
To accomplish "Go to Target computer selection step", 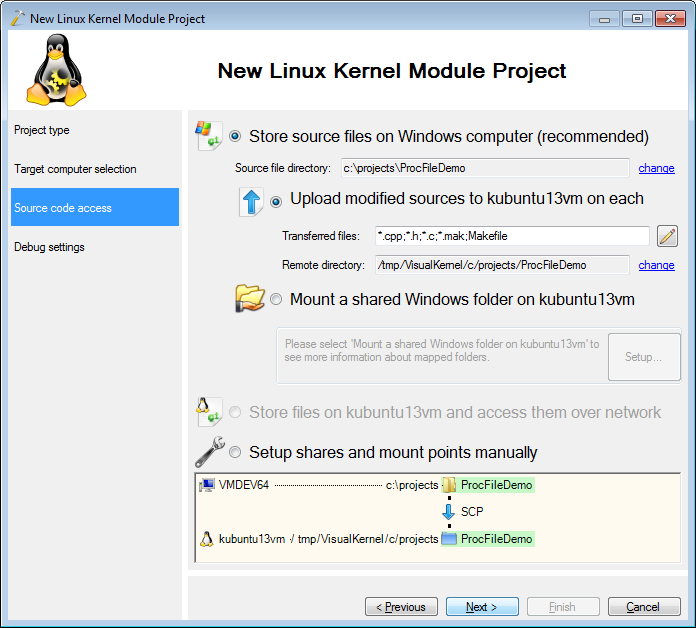I will [95, 169].
